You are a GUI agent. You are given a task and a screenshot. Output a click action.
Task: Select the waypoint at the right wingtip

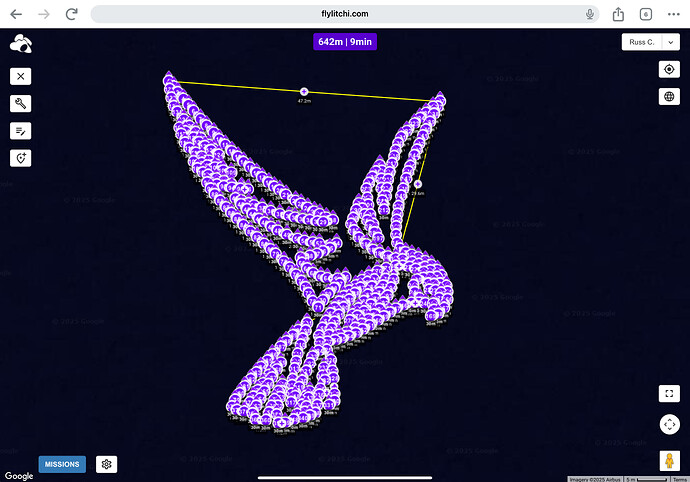[440, 99]
